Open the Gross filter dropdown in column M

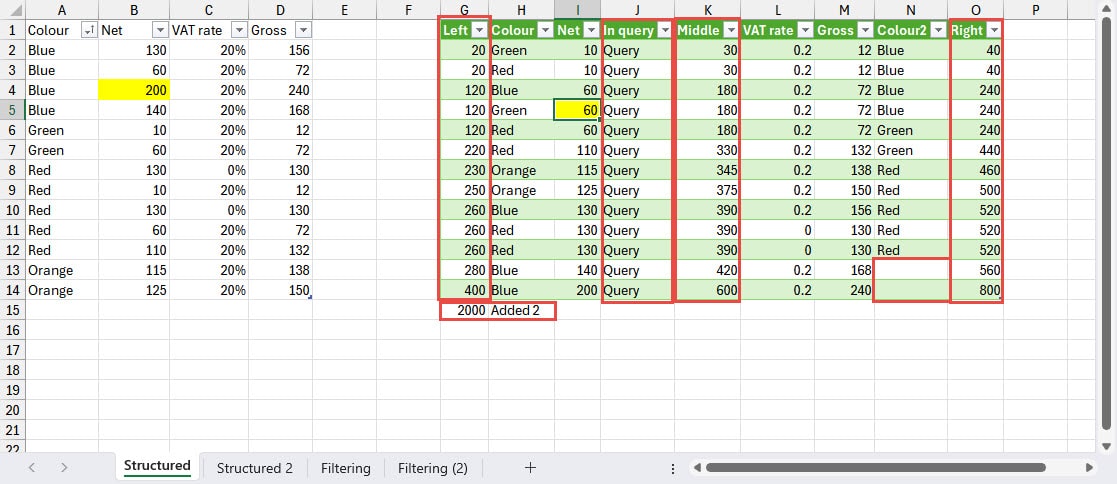tap(866, 31)
